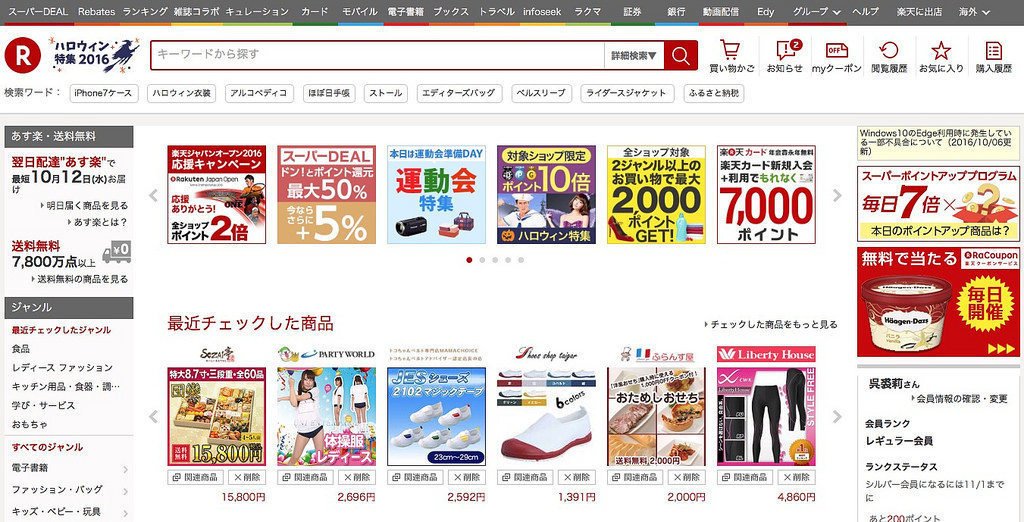The width and height of the screenshot is (1024, 522).
Task: Open ブックス in top navigation
Action: pos(451,12)
